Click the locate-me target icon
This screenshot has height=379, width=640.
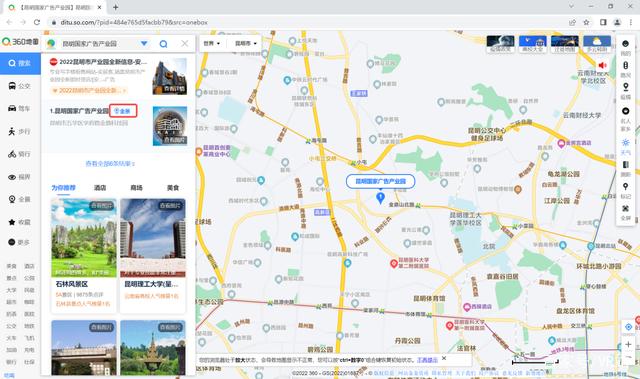point(629,328)
